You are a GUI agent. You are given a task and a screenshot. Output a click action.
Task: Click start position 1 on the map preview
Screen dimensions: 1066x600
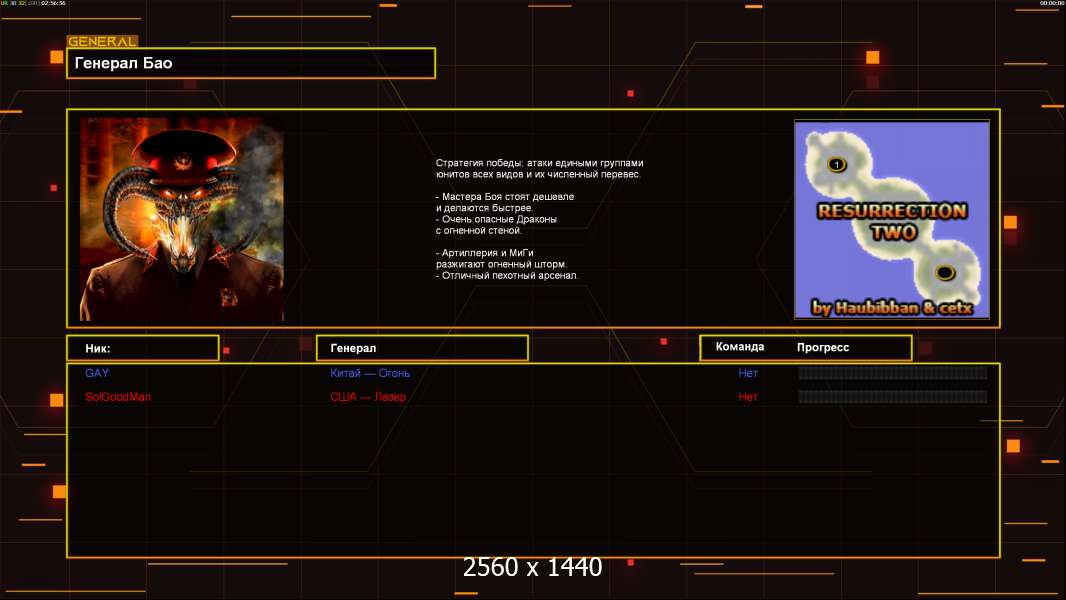tap(836, 164)
